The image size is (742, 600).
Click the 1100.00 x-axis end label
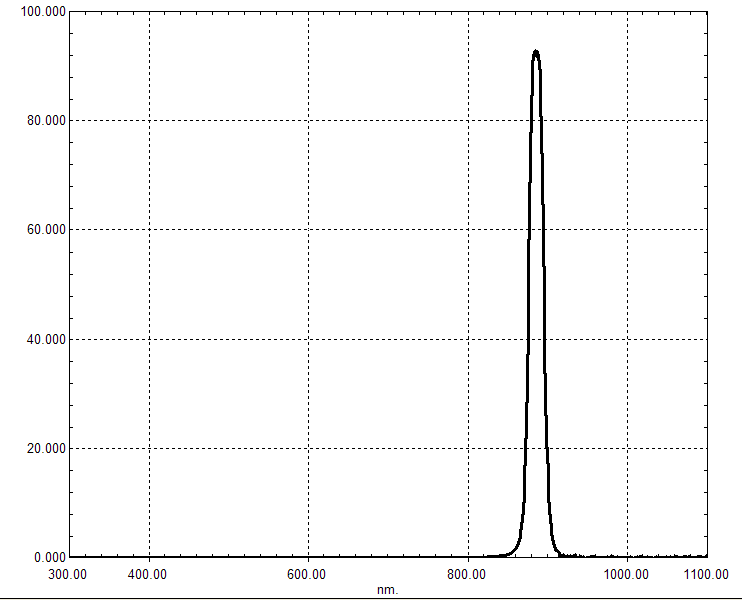[705, 574]
